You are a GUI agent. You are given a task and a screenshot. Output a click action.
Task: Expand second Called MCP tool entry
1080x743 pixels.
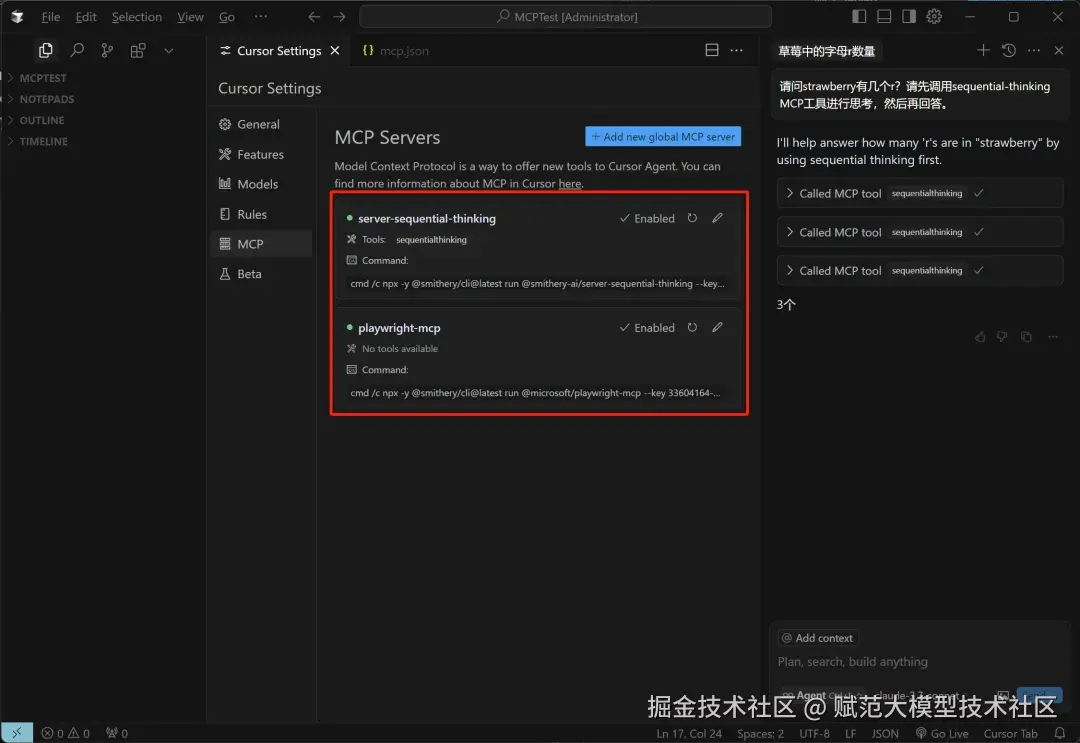point(920,232)
